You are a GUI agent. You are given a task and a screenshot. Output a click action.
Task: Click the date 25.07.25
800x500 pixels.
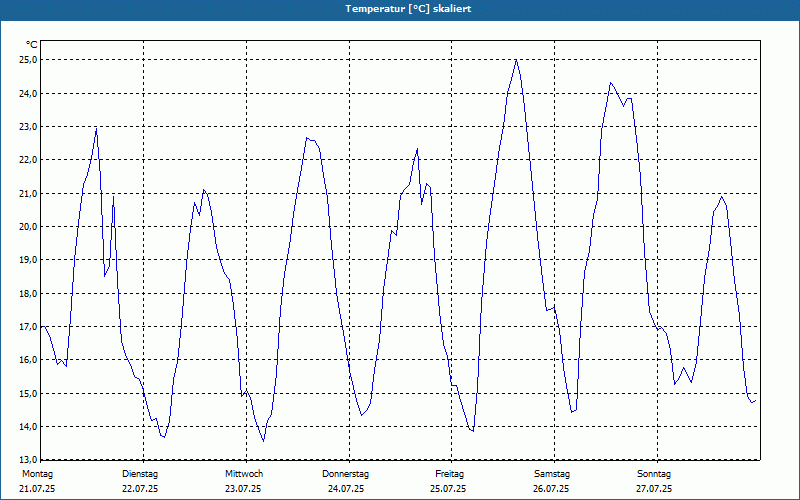(x=448, y=489)
